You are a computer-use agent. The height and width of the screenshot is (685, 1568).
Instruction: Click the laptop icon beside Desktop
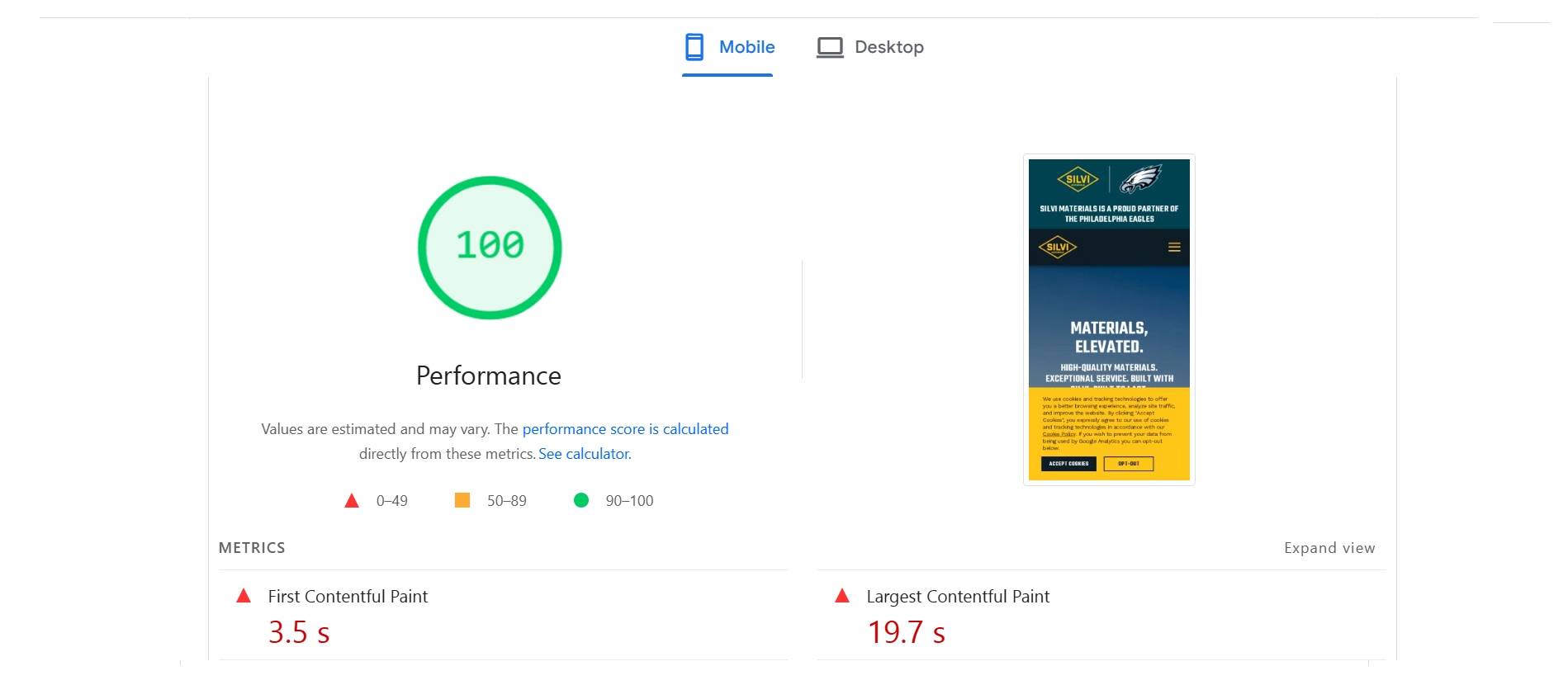coord(830,47)
